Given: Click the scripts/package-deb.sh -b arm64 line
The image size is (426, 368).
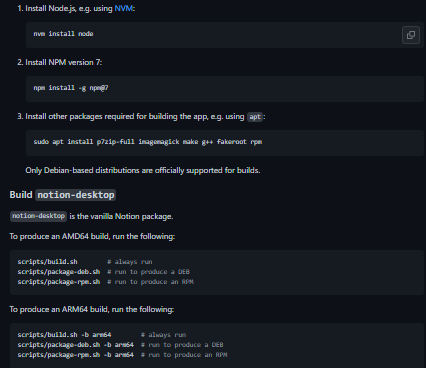Looking at the screenshot, I should [121, 345].
